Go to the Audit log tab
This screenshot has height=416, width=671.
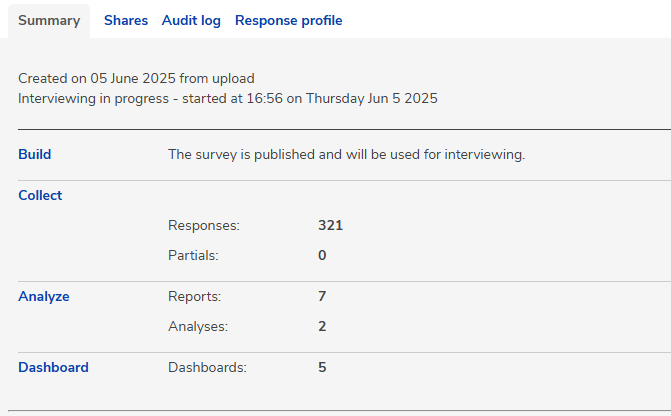click(191, 21)
